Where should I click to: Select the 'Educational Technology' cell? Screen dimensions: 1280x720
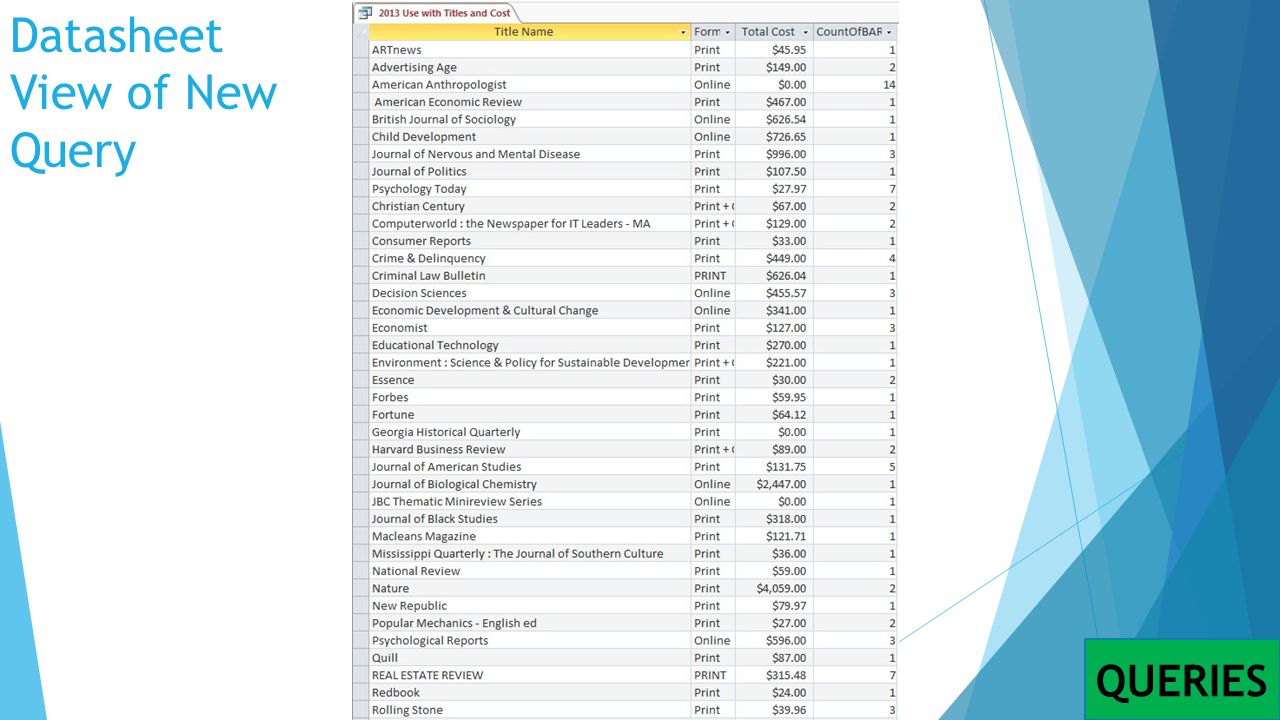pos(529,345)
